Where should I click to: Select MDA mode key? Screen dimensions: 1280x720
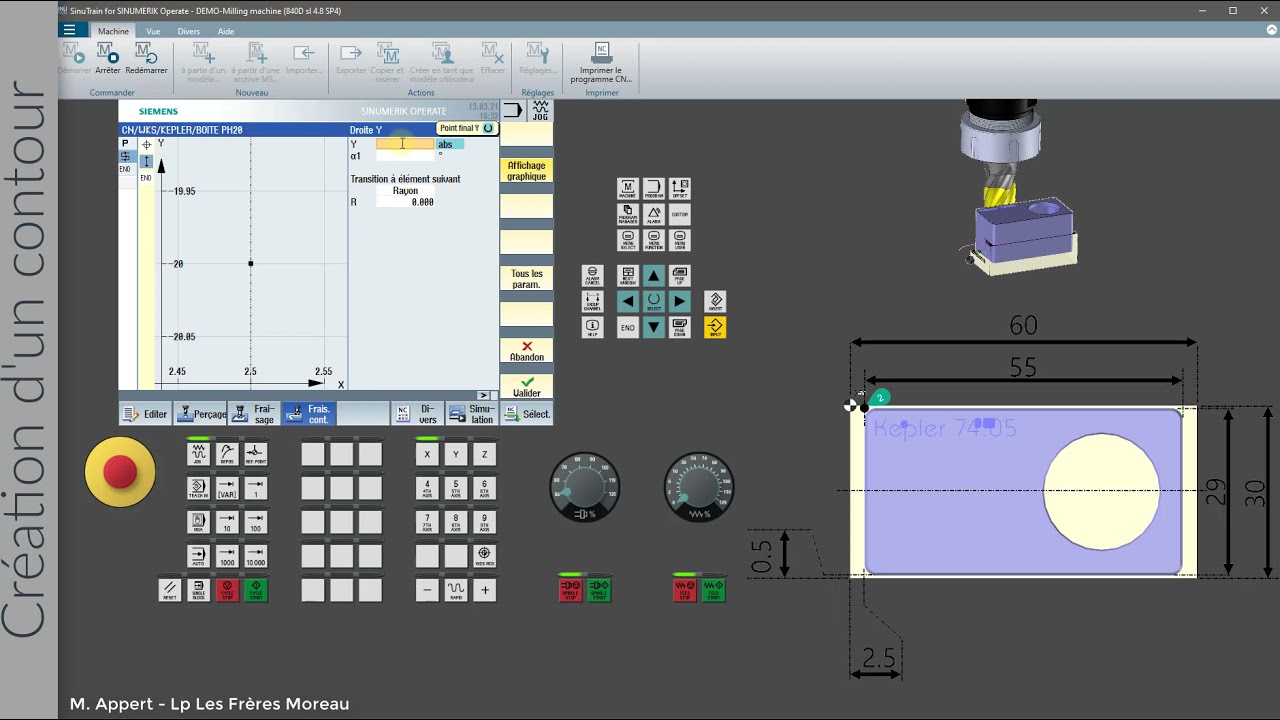click(x=198, y=522)
